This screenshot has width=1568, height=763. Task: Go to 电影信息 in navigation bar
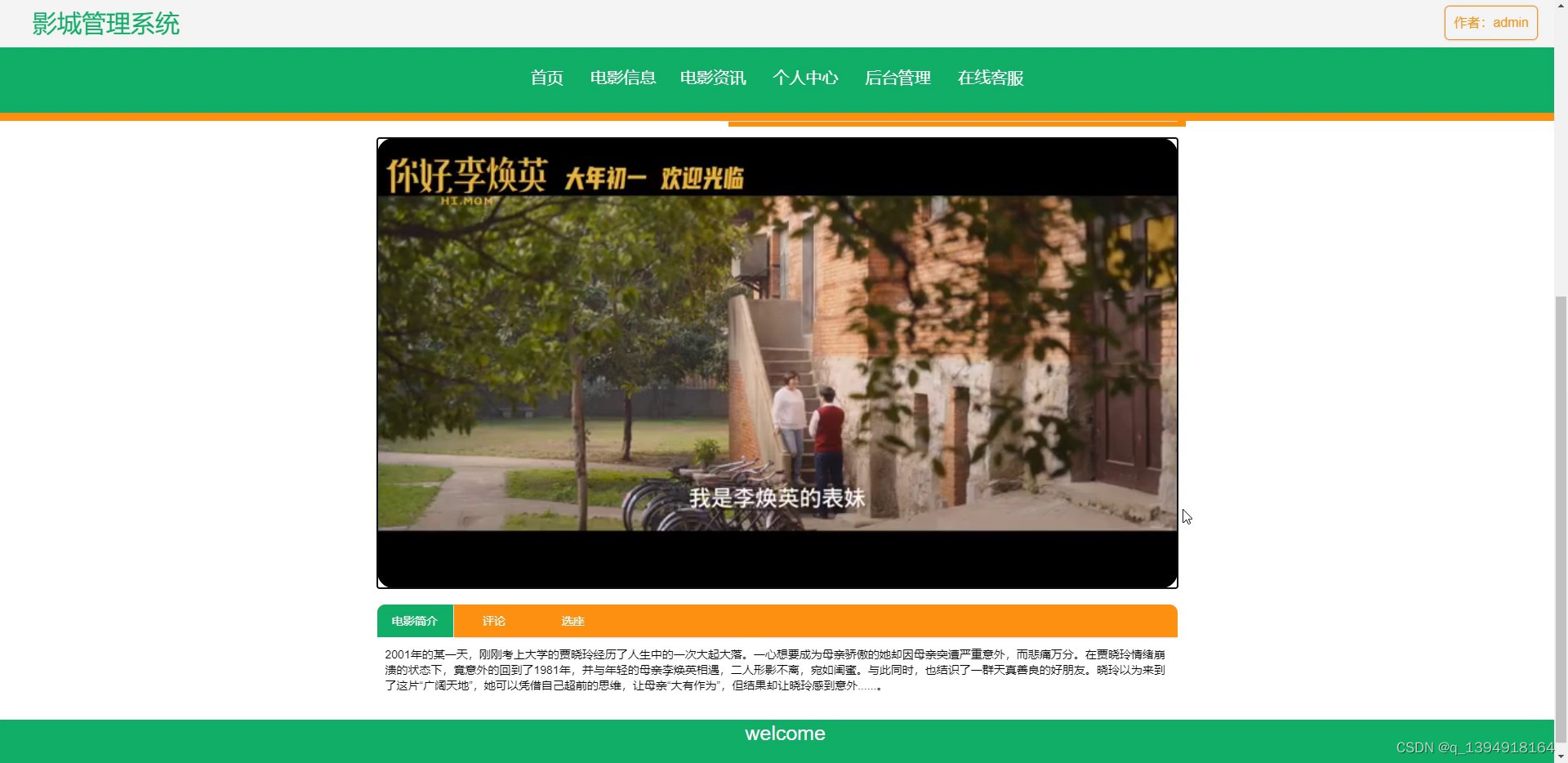(622, 78)
